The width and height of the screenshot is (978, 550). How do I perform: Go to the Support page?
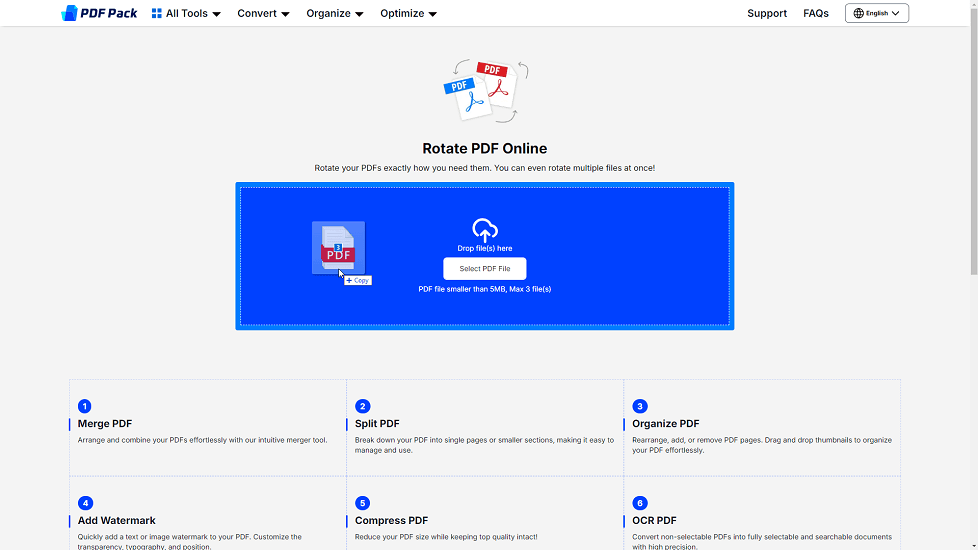pyautogui.click(x=767, y=14)
